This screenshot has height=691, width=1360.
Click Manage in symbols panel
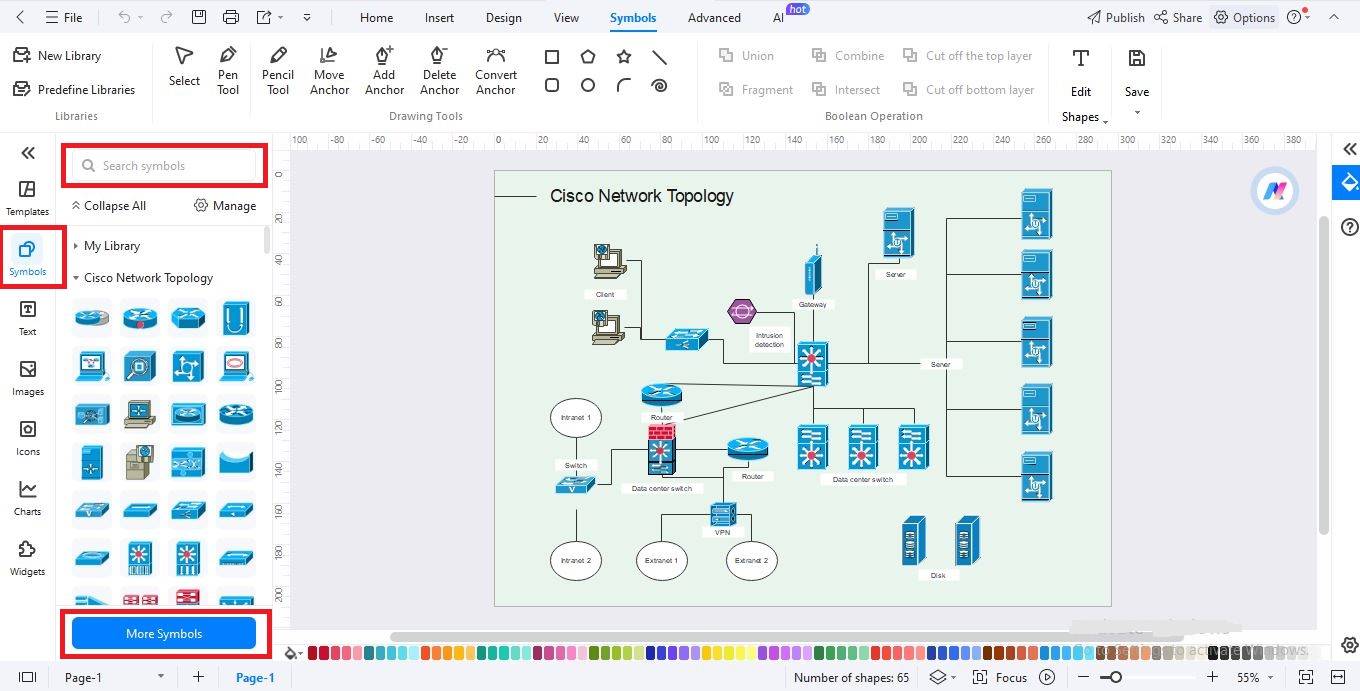pos(226,205)
